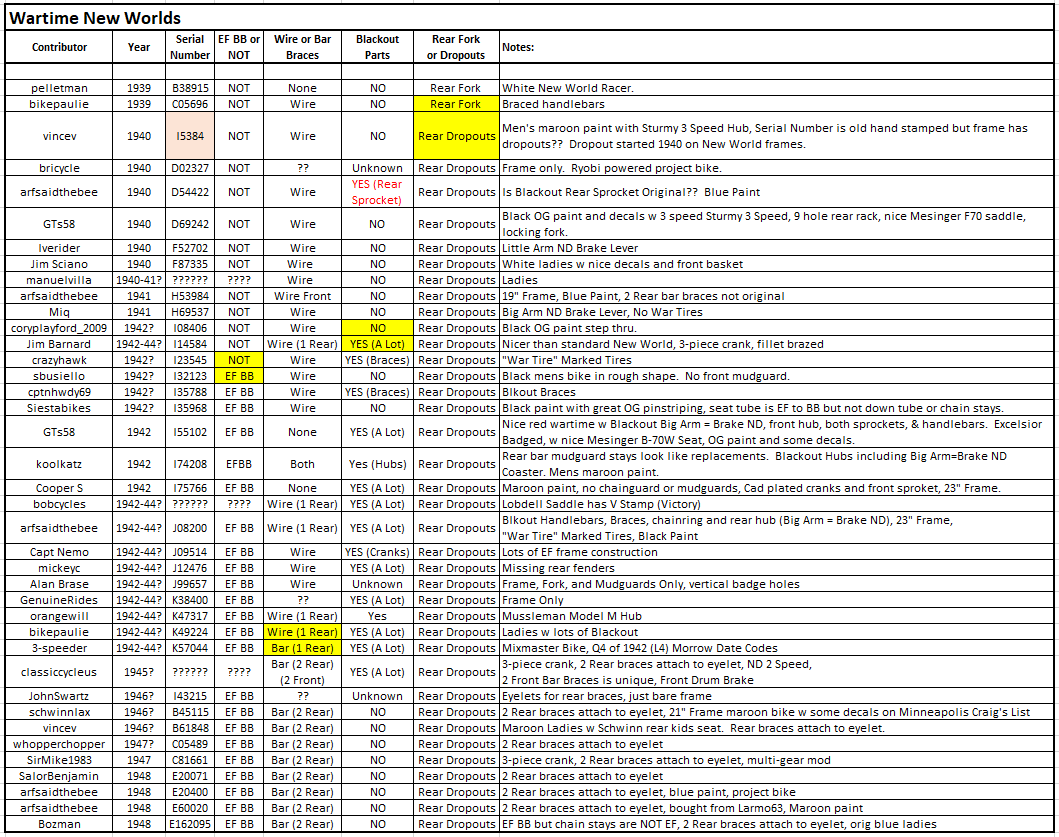Select contributor cell 'Miq'

tap(59, 312)
